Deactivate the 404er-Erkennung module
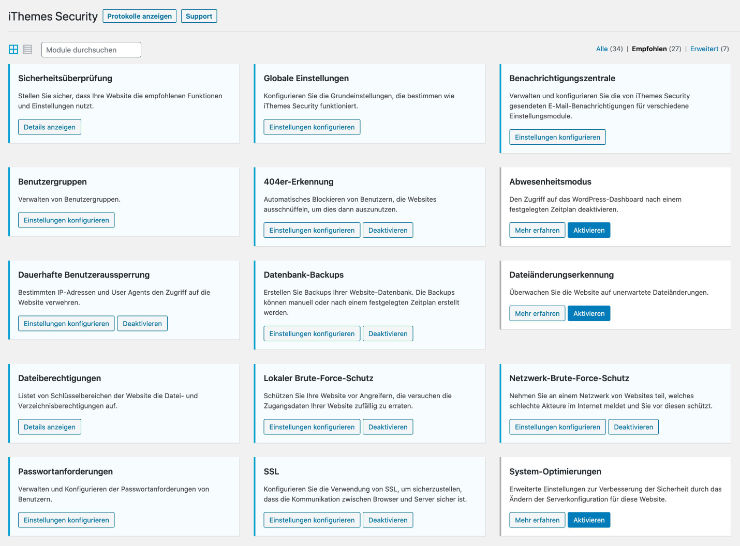The height and width of the screenshot is (546, 740). pyautogui.click(x=388, y=230)
